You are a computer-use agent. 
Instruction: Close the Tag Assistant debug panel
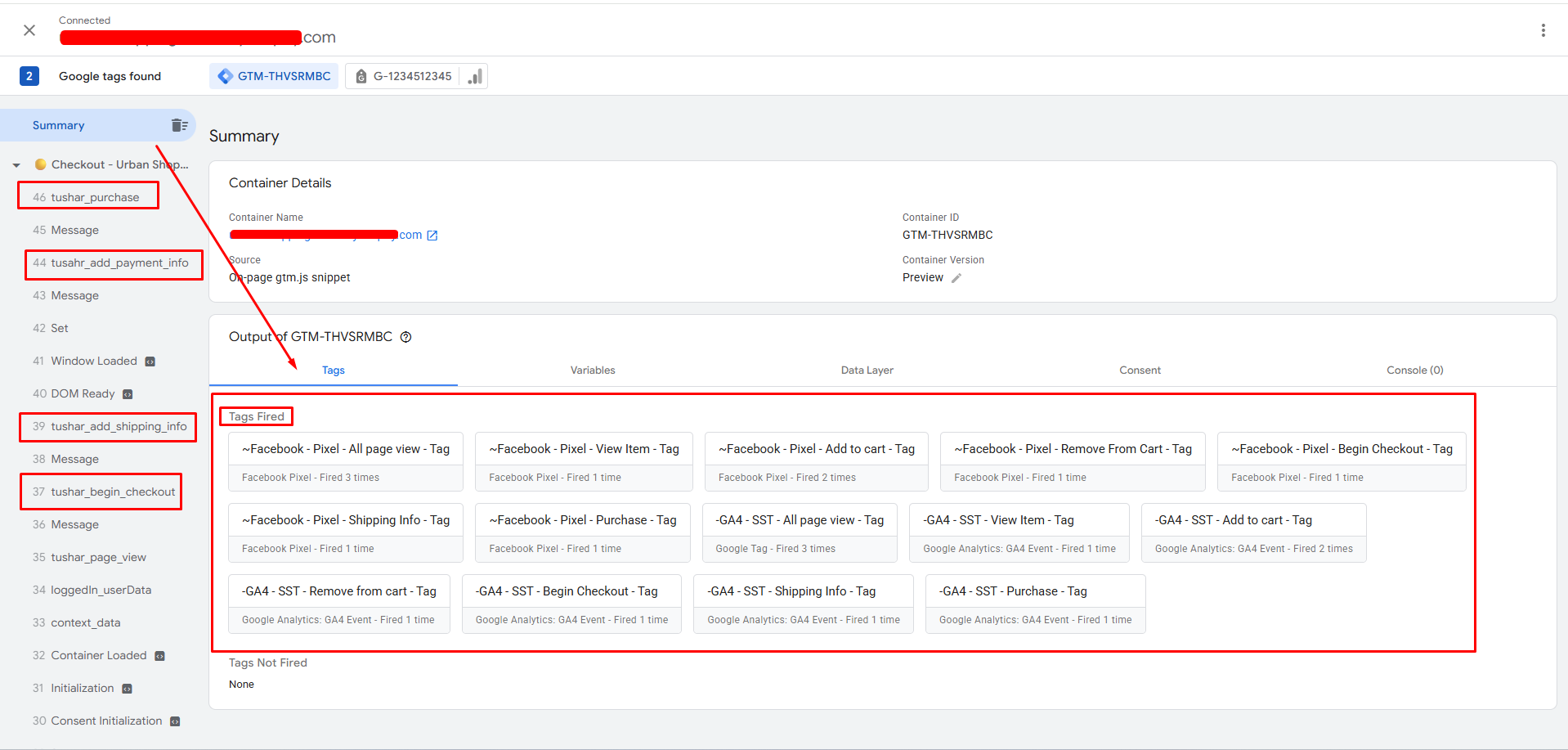coord(29,30)
